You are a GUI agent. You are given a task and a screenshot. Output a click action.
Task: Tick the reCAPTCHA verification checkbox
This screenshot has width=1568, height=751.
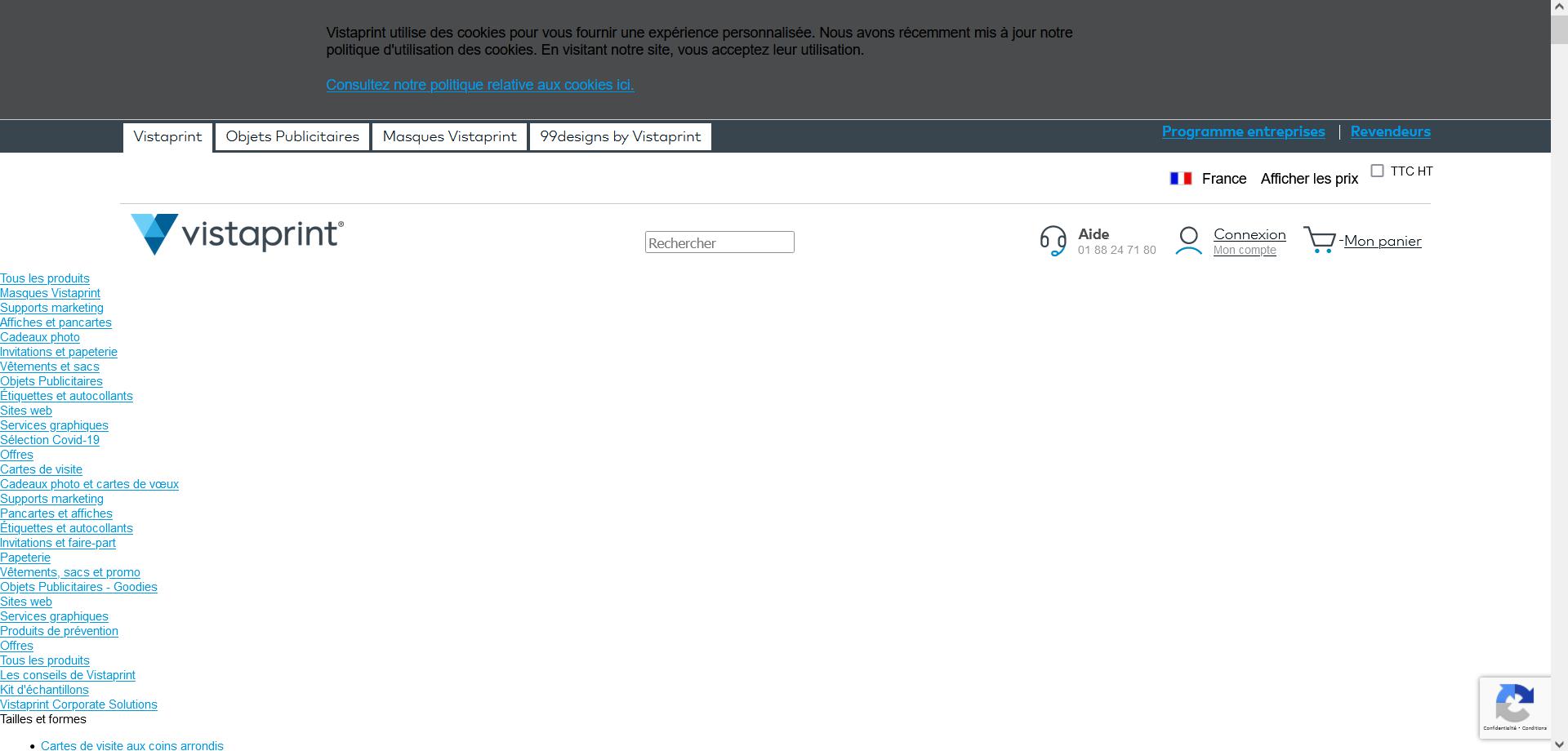coord(1516,707)
